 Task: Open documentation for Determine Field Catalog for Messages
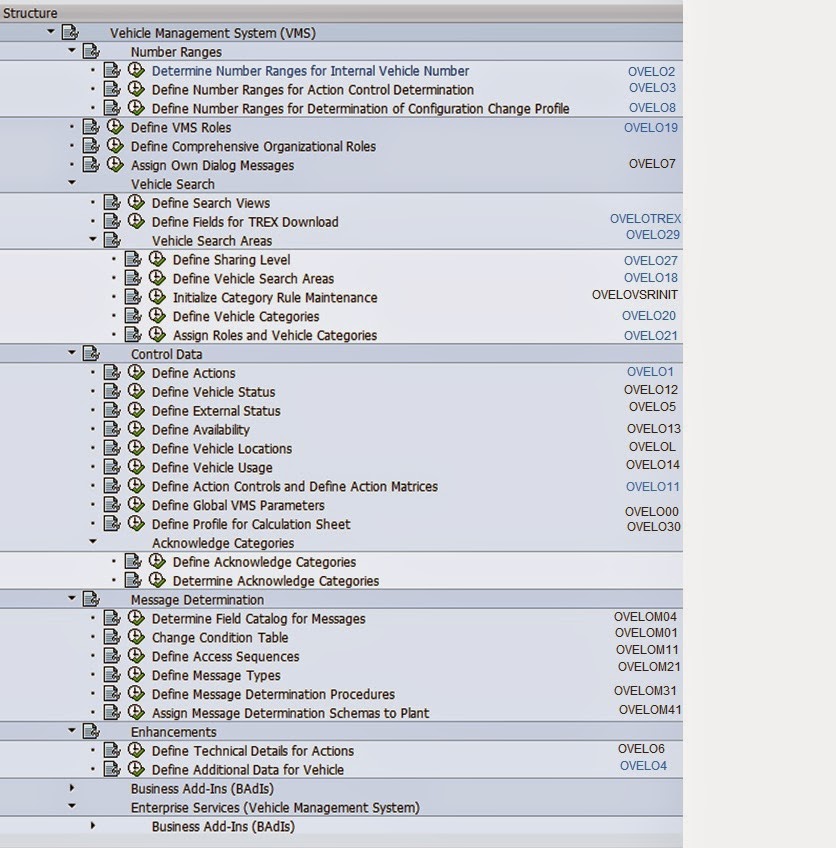(111, 618)
